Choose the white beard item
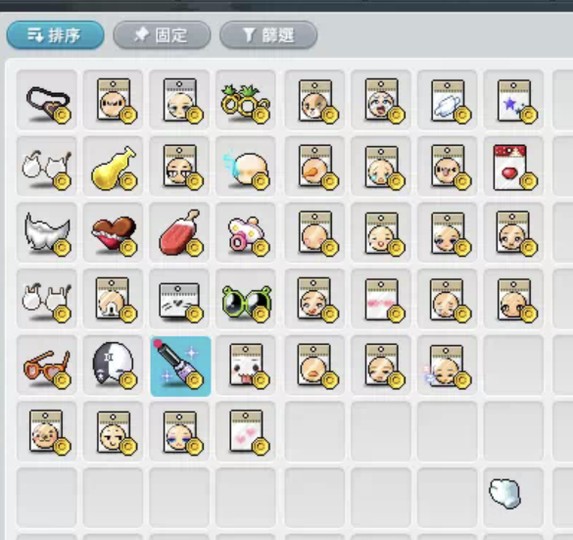This screenshot has width=573, height=540. click(x=47, y=232)
